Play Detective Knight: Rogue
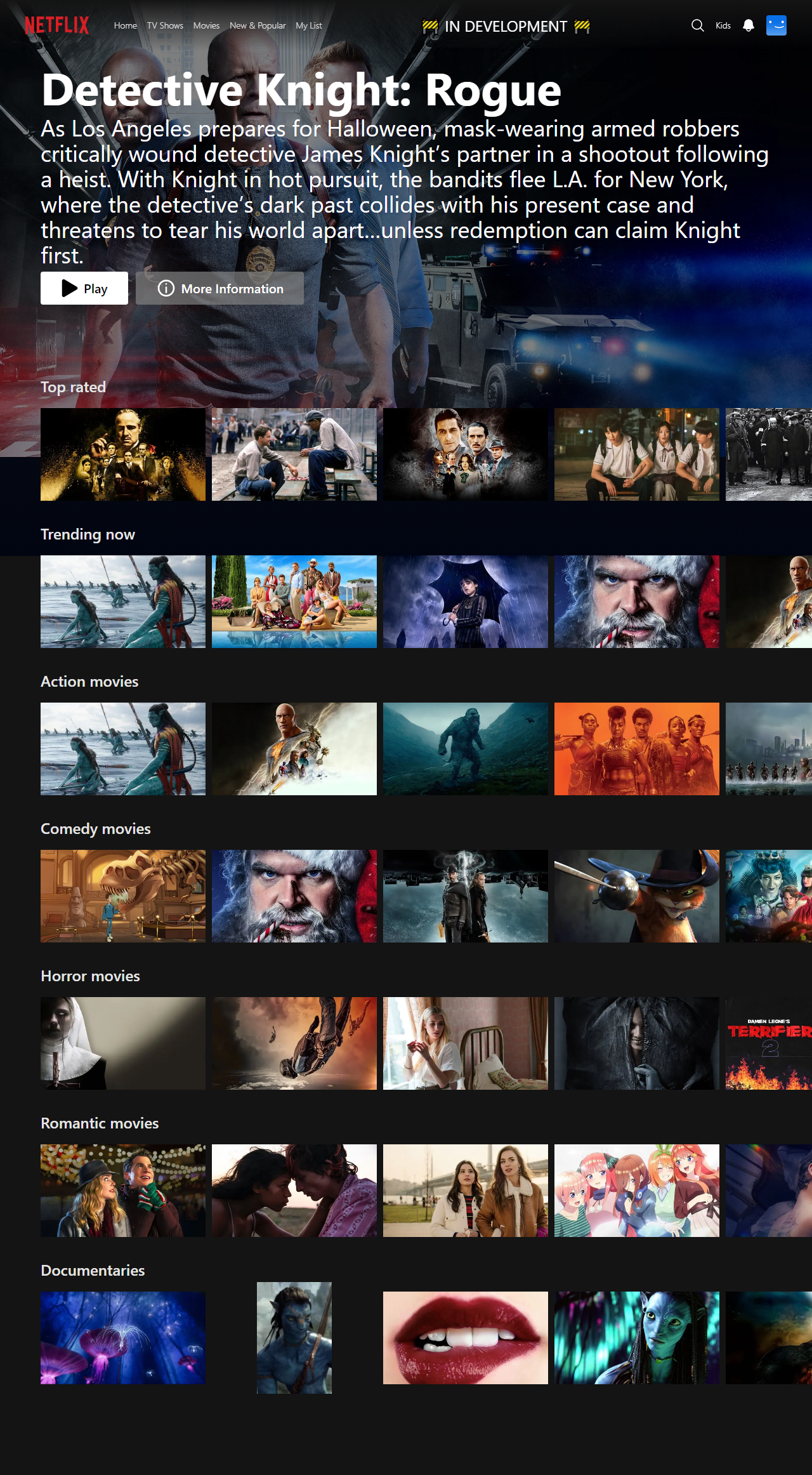This screenshot has height=1475, width=812. [x=84, y=288]
